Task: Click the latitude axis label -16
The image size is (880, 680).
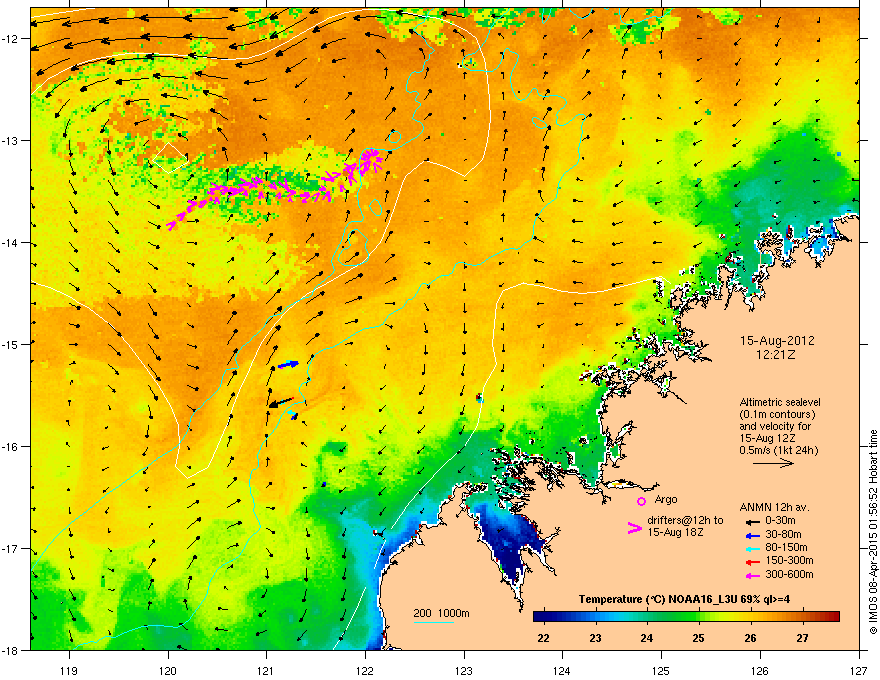Action: click(x=11, y=447)
